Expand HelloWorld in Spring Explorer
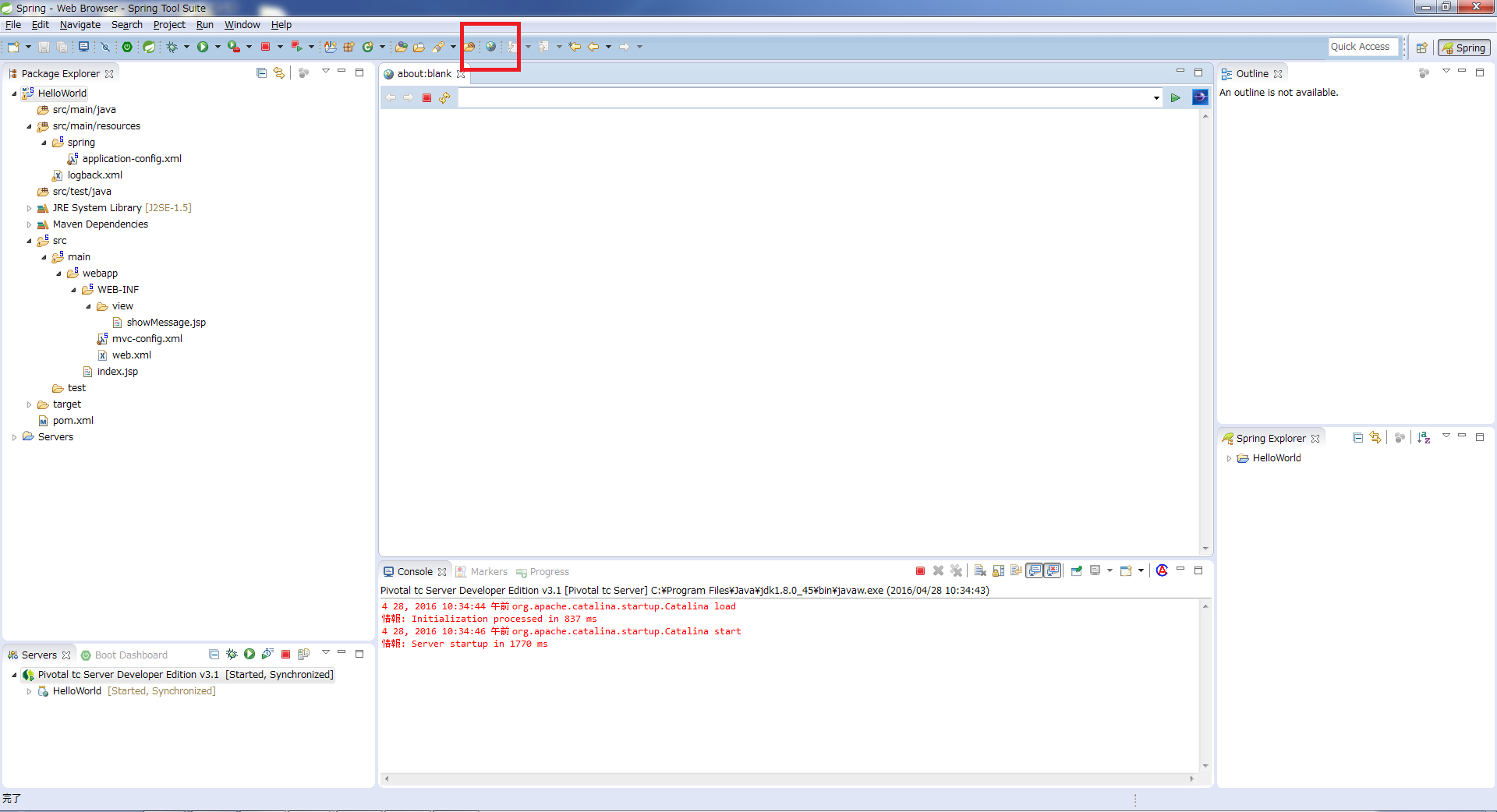The image size is (1497, 812). pos(1229,458)
